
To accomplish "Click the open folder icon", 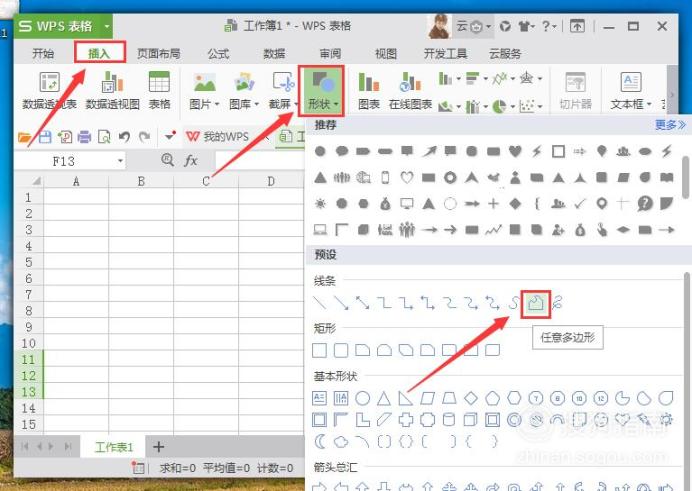I will tap(25, 137).
